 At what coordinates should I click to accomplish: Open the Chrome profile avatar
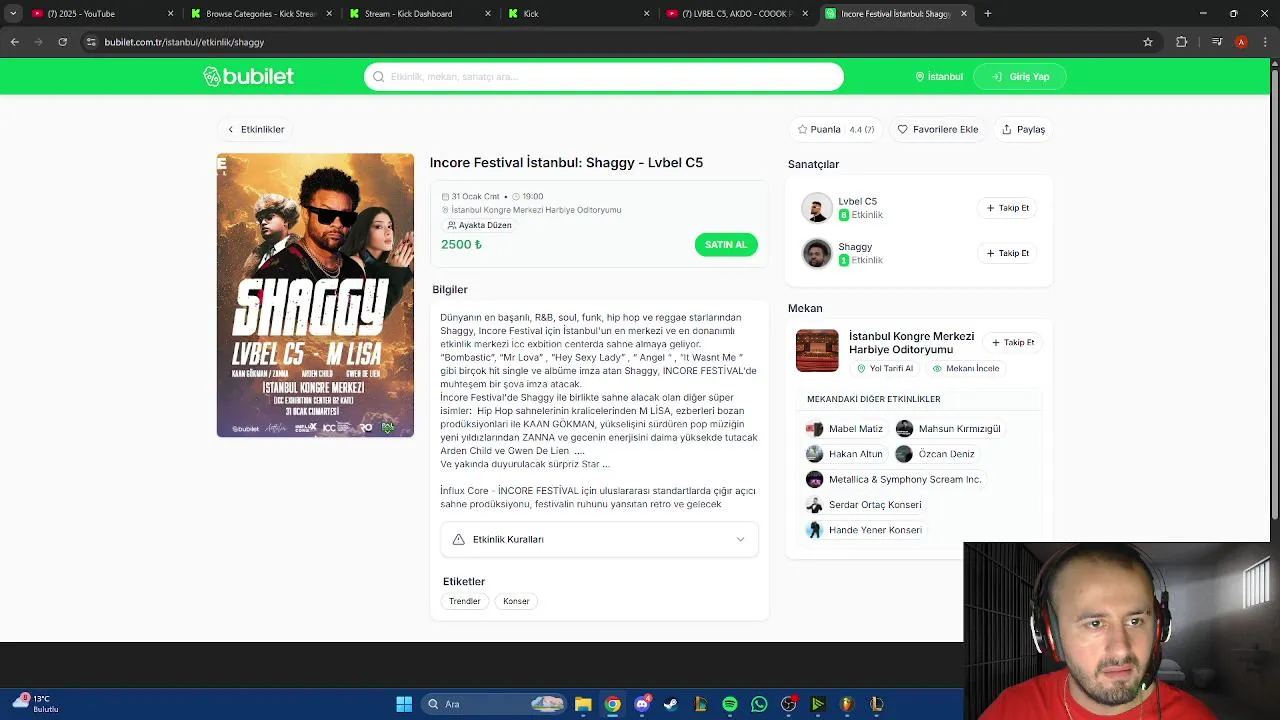click(x=1241, y=42)
